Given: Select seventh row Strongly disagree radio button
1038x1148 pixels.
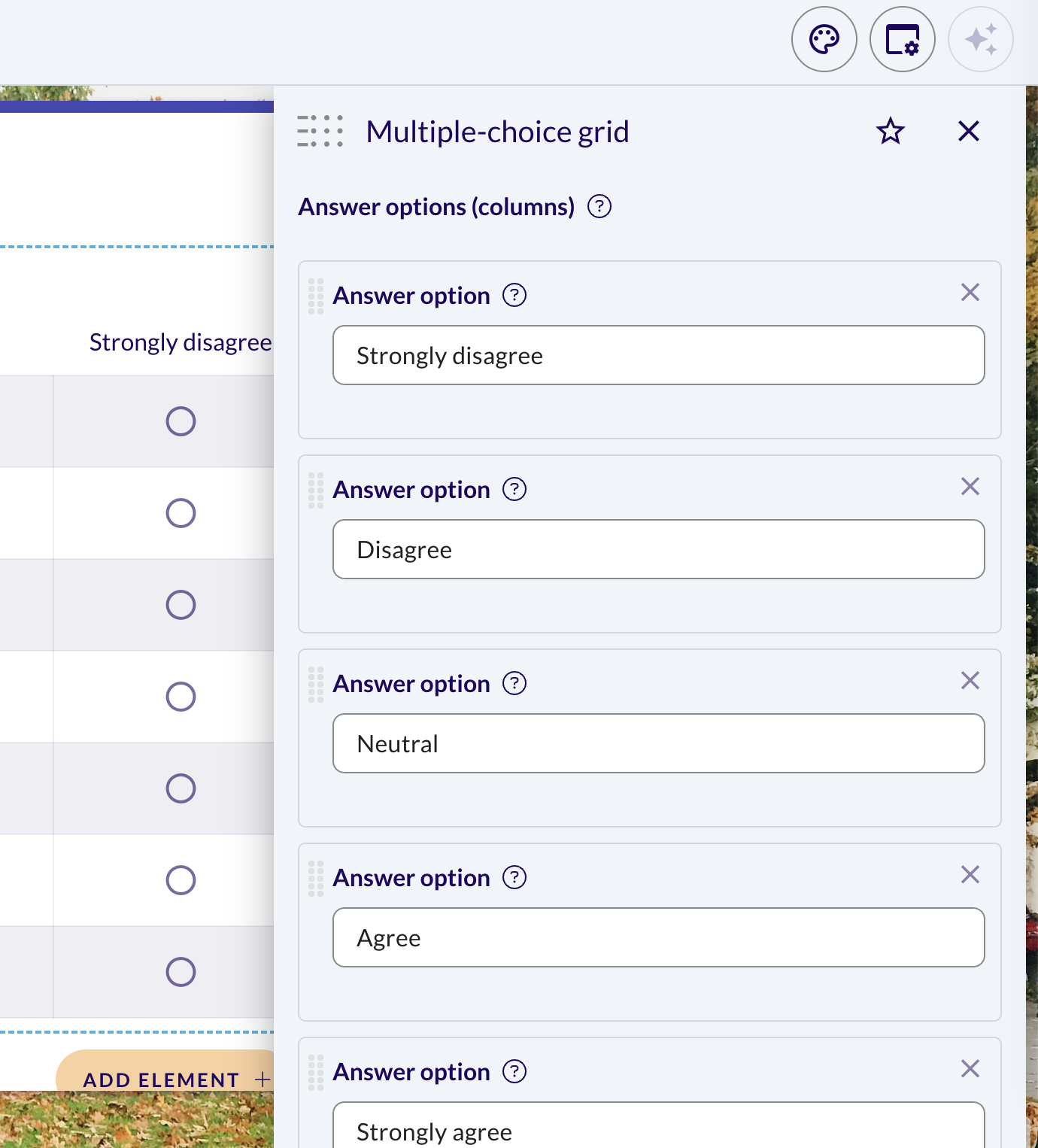Looking at the screenshot, I should coord(181,972).
